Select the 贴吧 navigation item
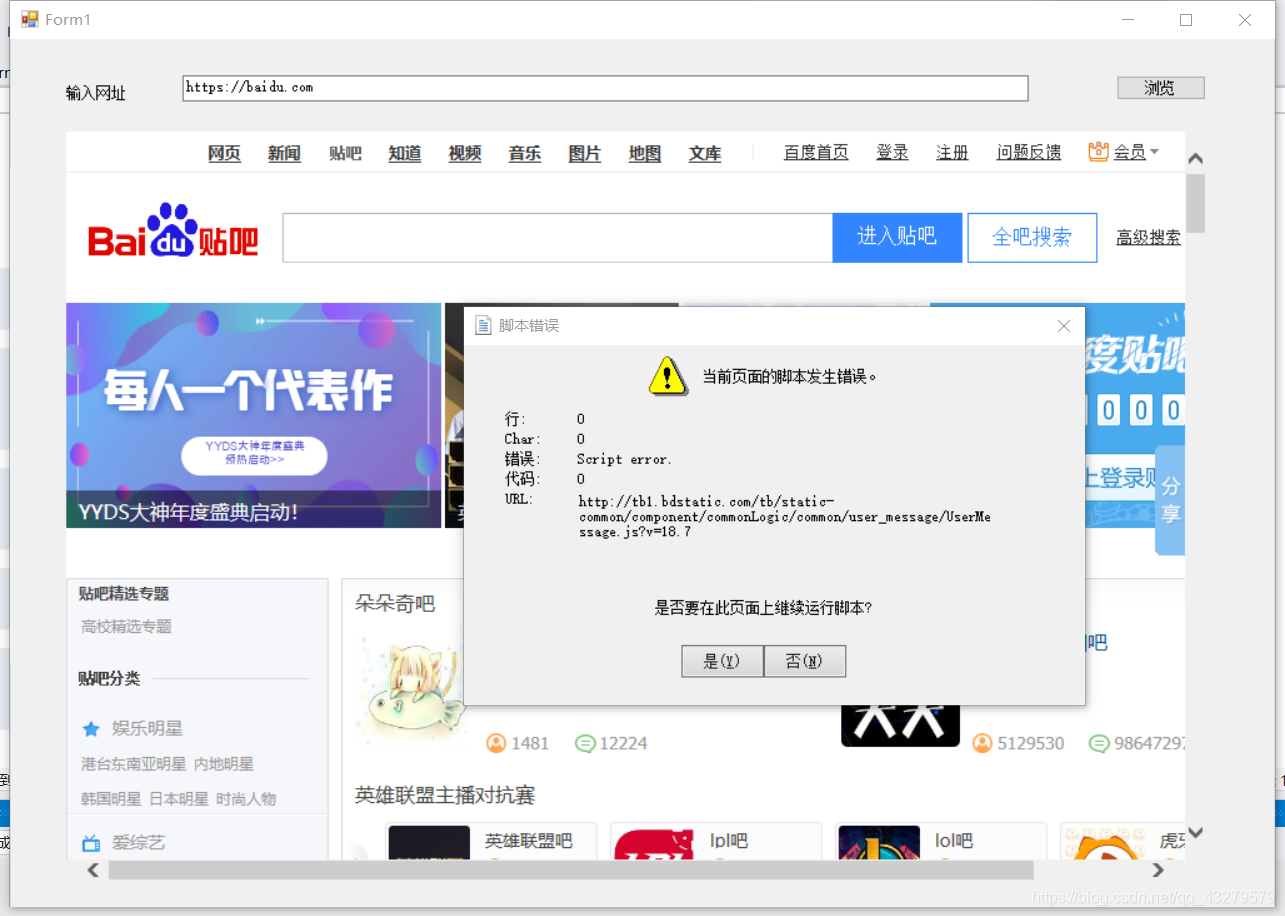This screenshot has width=1285, height=916. click(345, 153)
